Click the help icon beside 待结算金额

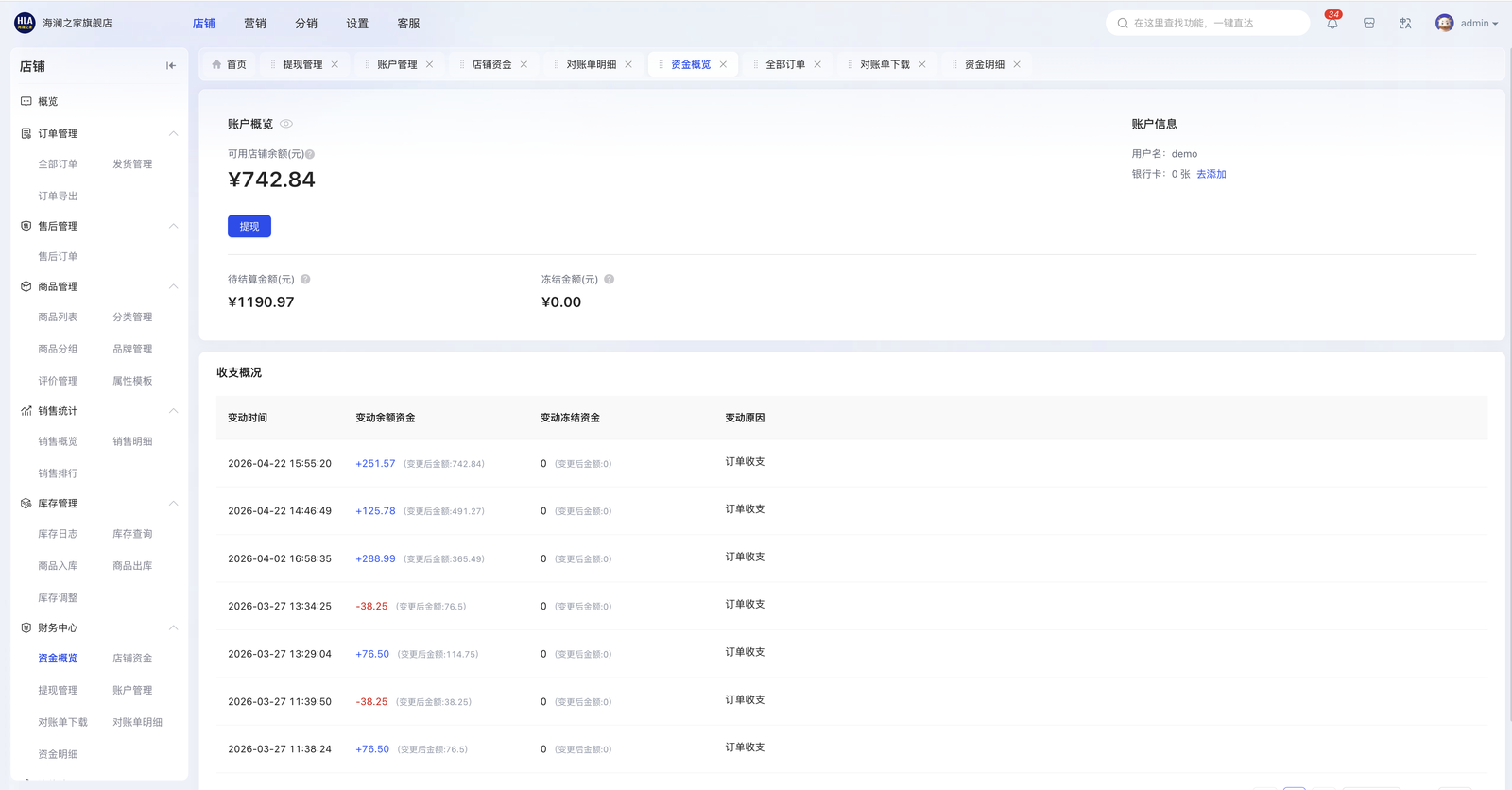click(305, 280)
